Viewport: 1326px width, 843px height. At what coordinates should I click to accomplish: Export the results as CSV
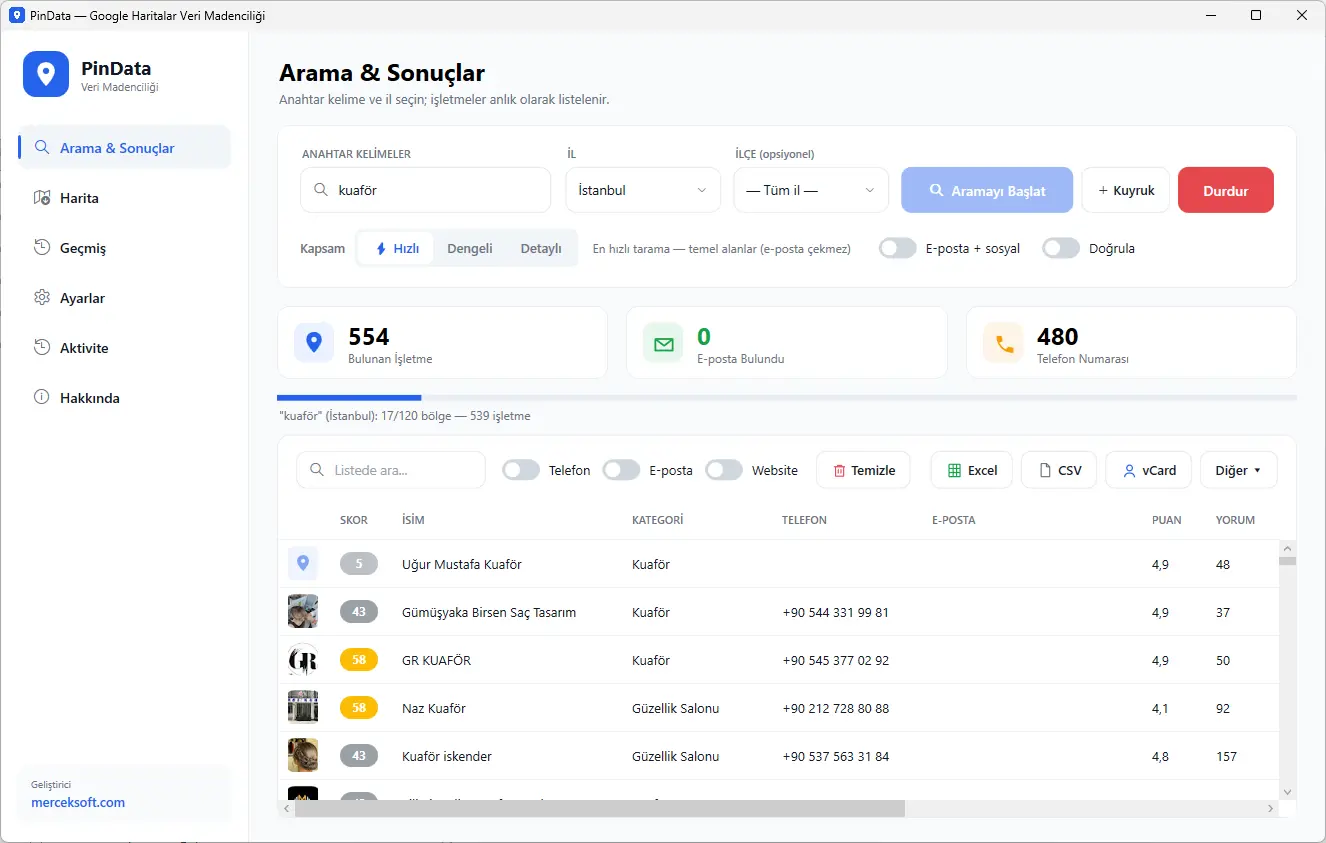pyautogui.click(x=1059, y=470)
